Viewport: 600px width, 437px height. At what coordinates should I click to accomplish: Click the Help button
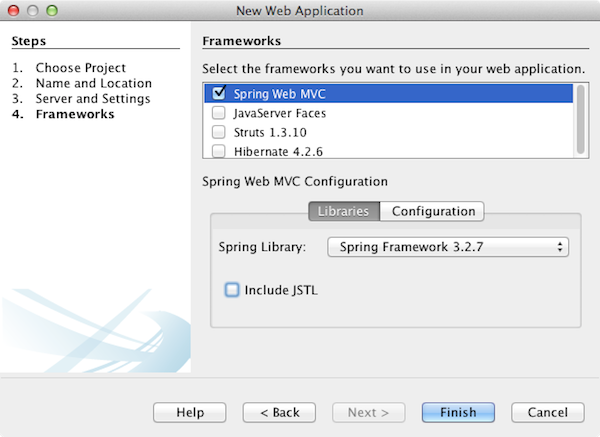[190, 412]
